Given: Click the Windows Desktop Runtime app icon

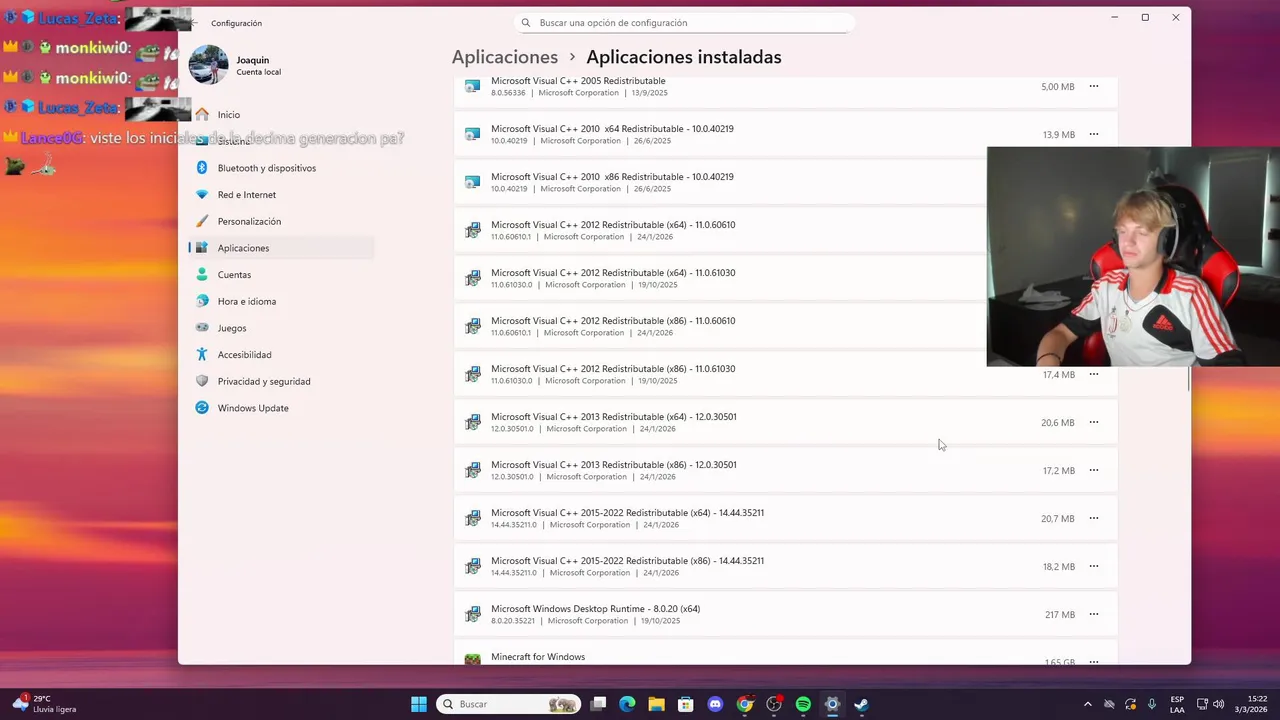Looking at the screenshot, I should coord(472,614).
